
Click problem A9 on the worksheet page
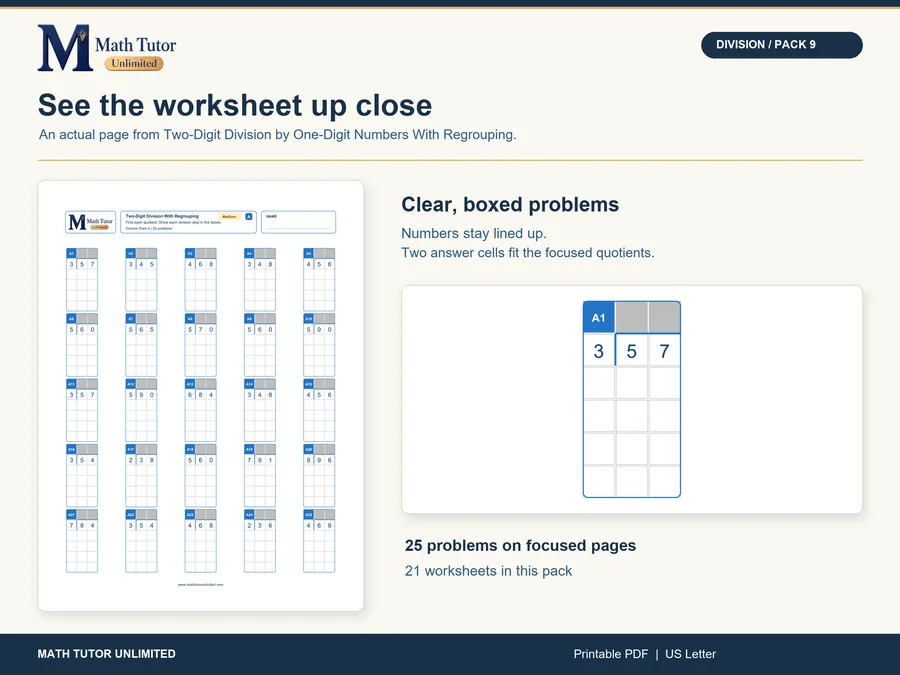259,345
